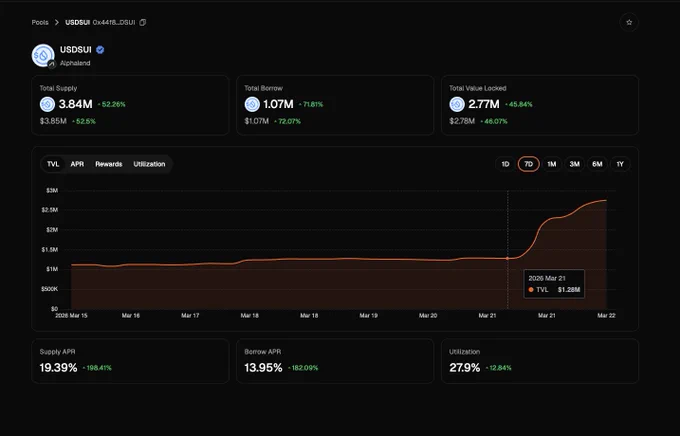This screenshot has width=680, height=436.
Task: Click the breadcrumb chevron after Pools
Action: point(57,22)
